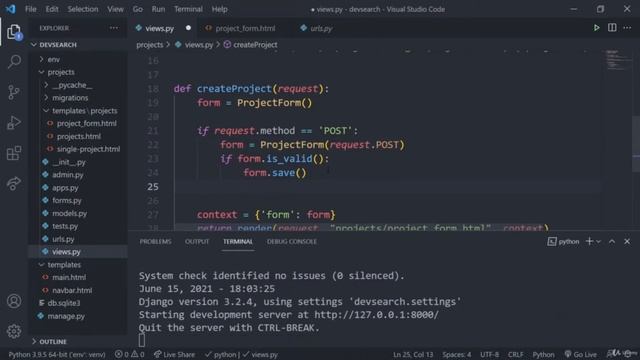The image size is (640, 360).
Task: Select the TERMINAL panel tab
Action: point(238,241)
